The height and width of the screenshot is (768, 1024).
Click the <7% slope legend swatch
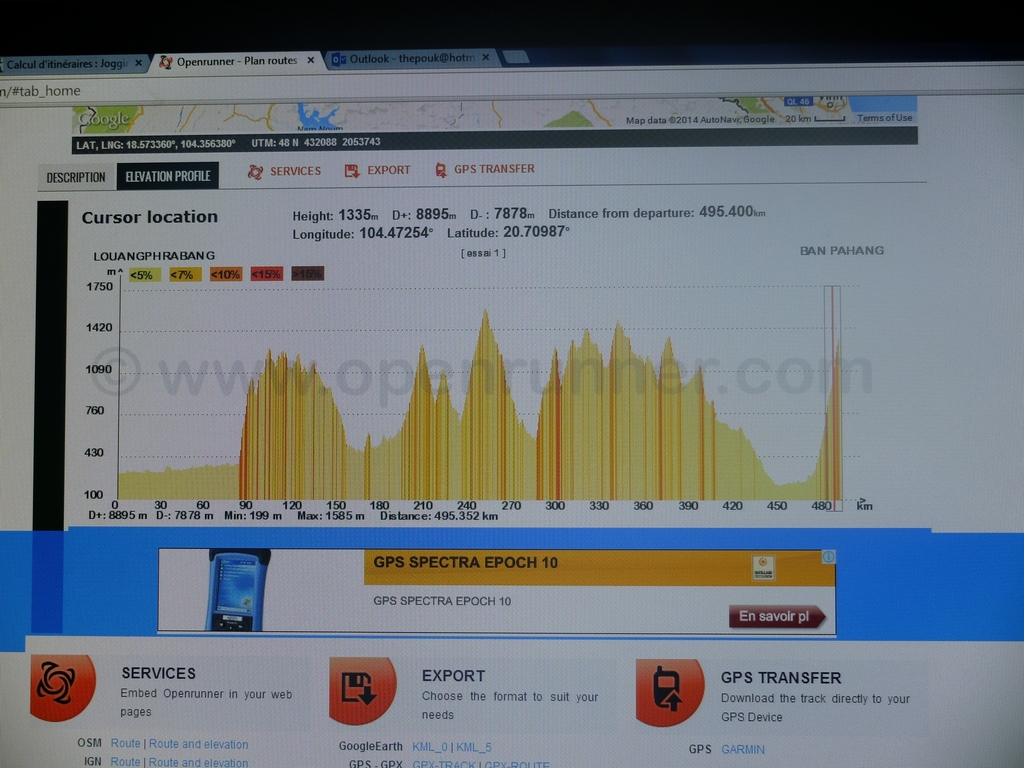pyautogui.click(x=185, y=275)
